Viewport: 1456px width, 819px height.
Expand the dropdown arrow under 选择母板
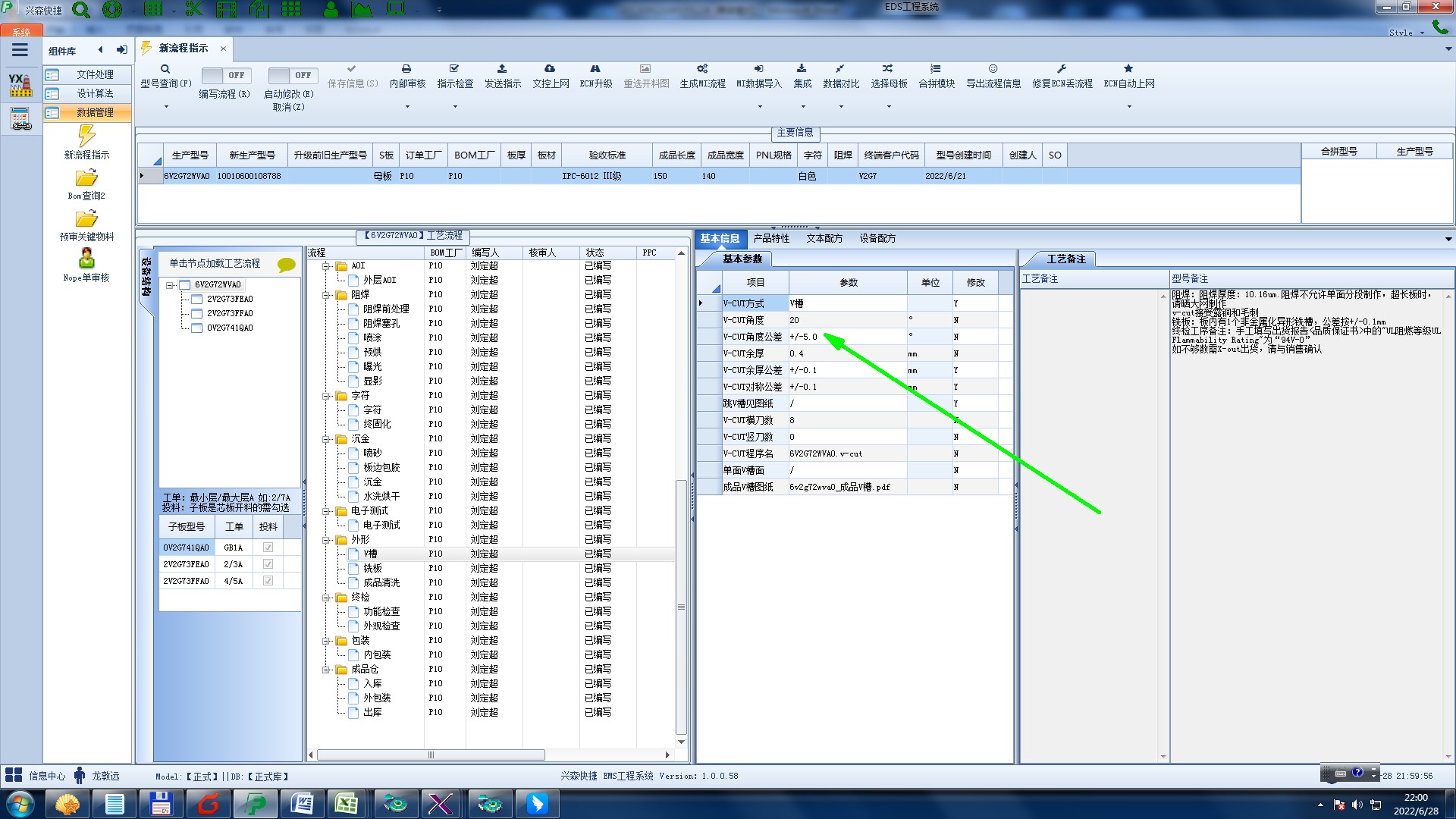(889, 106)
